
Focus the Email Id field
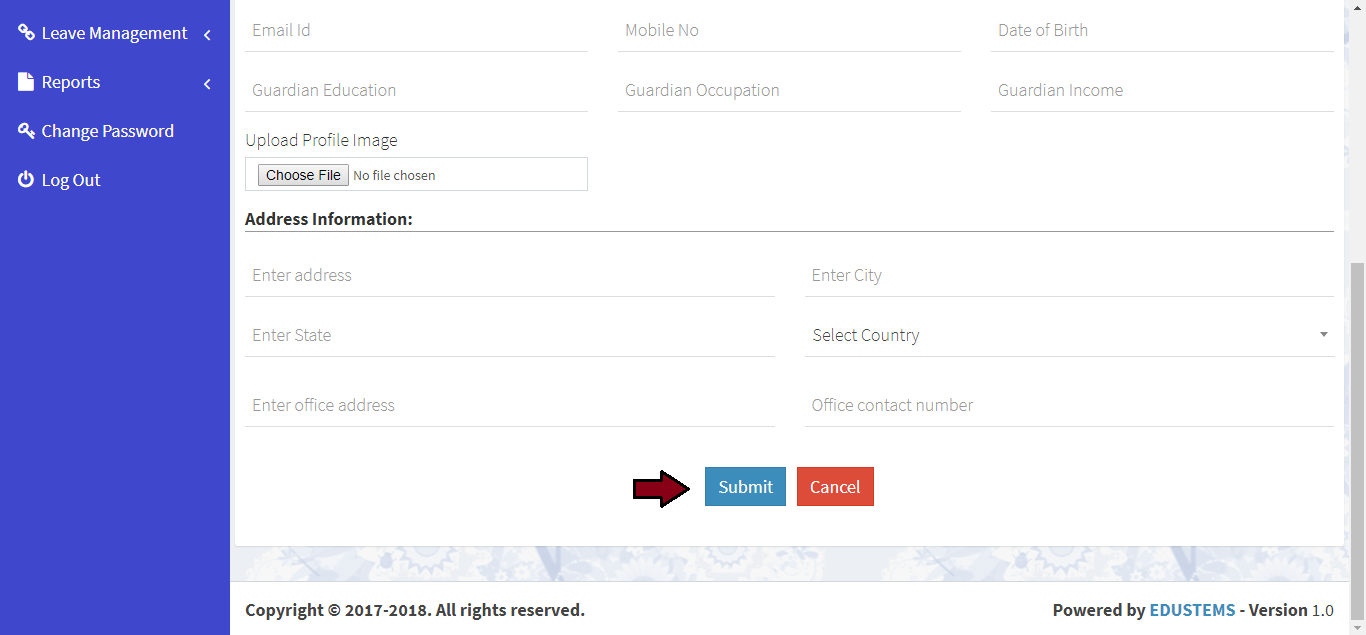tap(416, 31)
